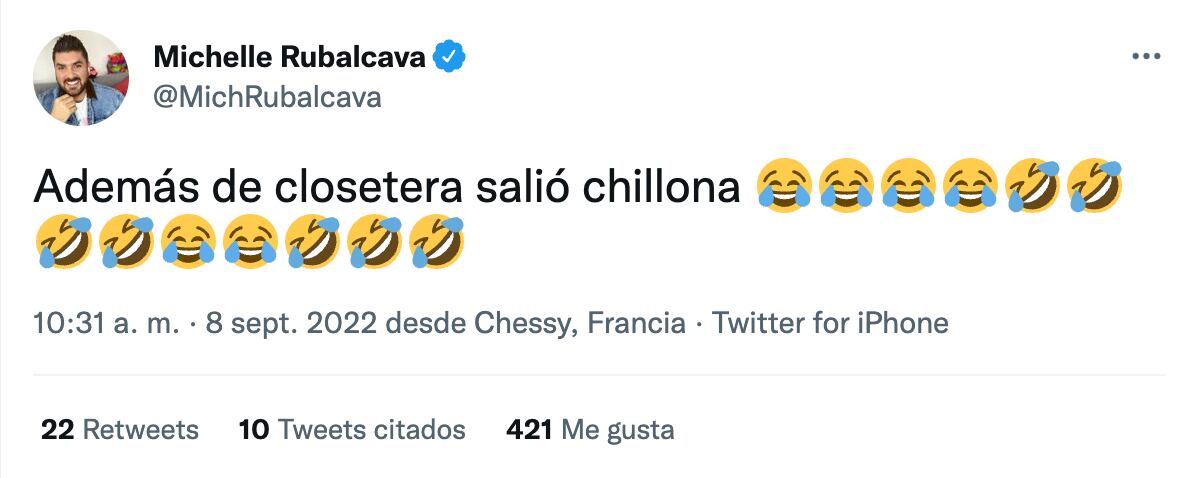
Task: Click the blue verified badge
Action: [x=450, y=59]
